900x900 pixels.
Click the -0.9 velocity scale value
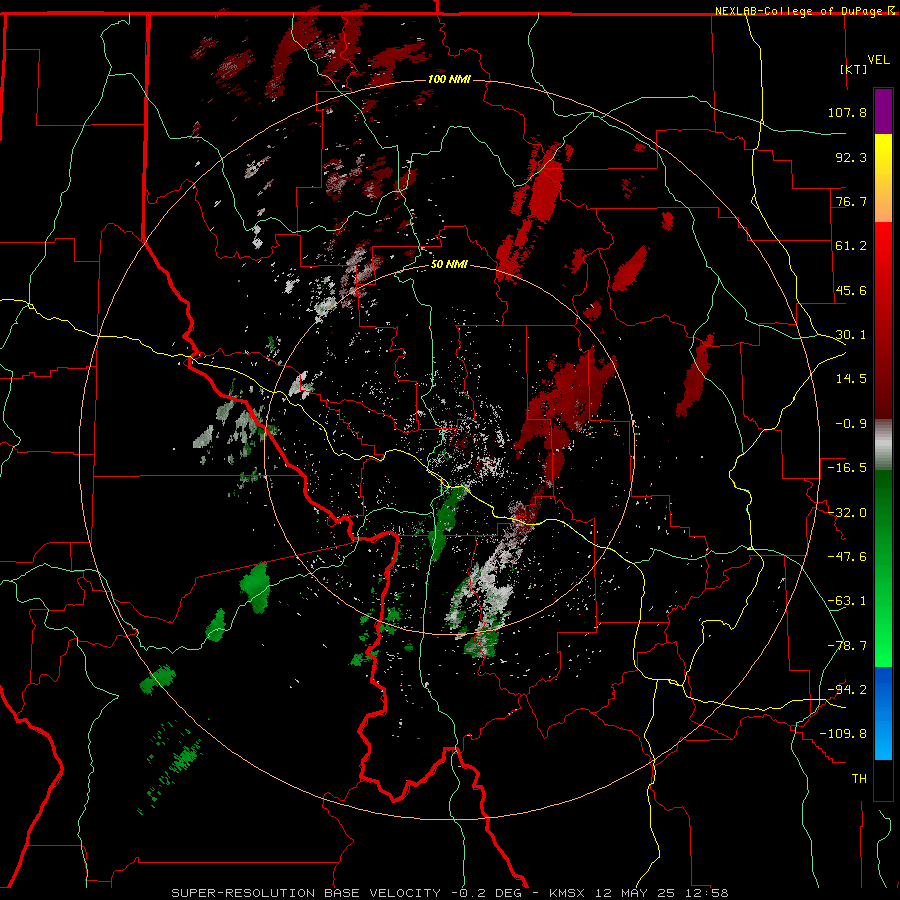click(x=851, y=424)
